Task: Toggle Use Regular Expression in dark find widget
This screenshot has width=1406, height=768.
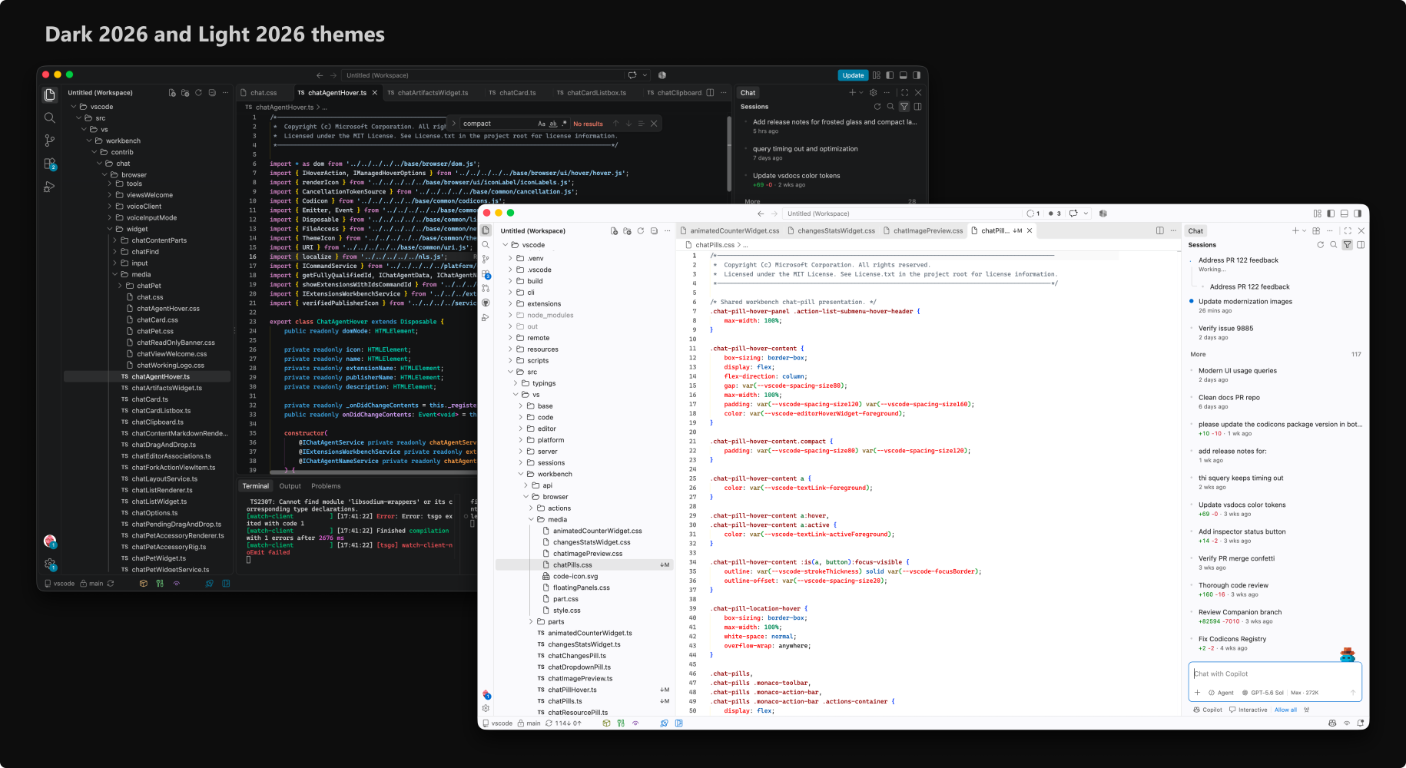Action: 564,123
